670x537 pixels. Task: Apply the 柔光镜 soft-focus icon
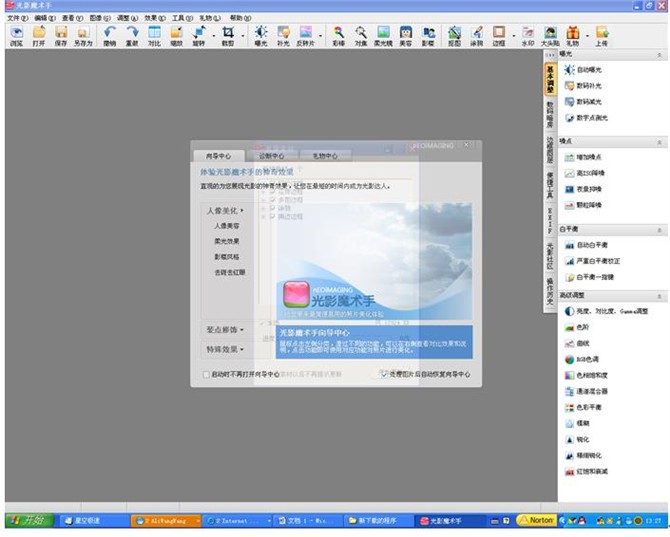383,36
